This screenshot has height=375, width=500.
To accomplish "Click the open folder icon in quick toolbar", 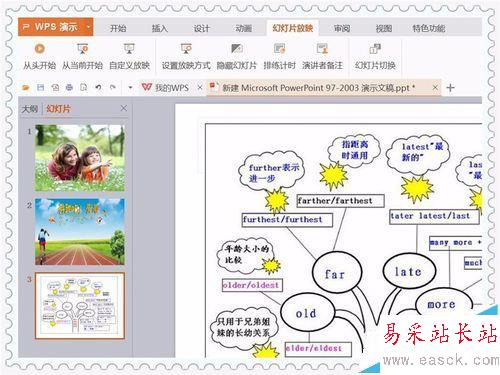I will coord(26,88).
